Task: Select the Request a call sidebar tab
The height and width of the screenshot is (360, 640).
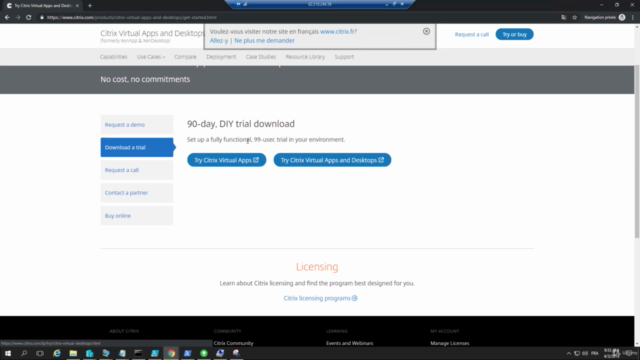Action: coord(137,170)
